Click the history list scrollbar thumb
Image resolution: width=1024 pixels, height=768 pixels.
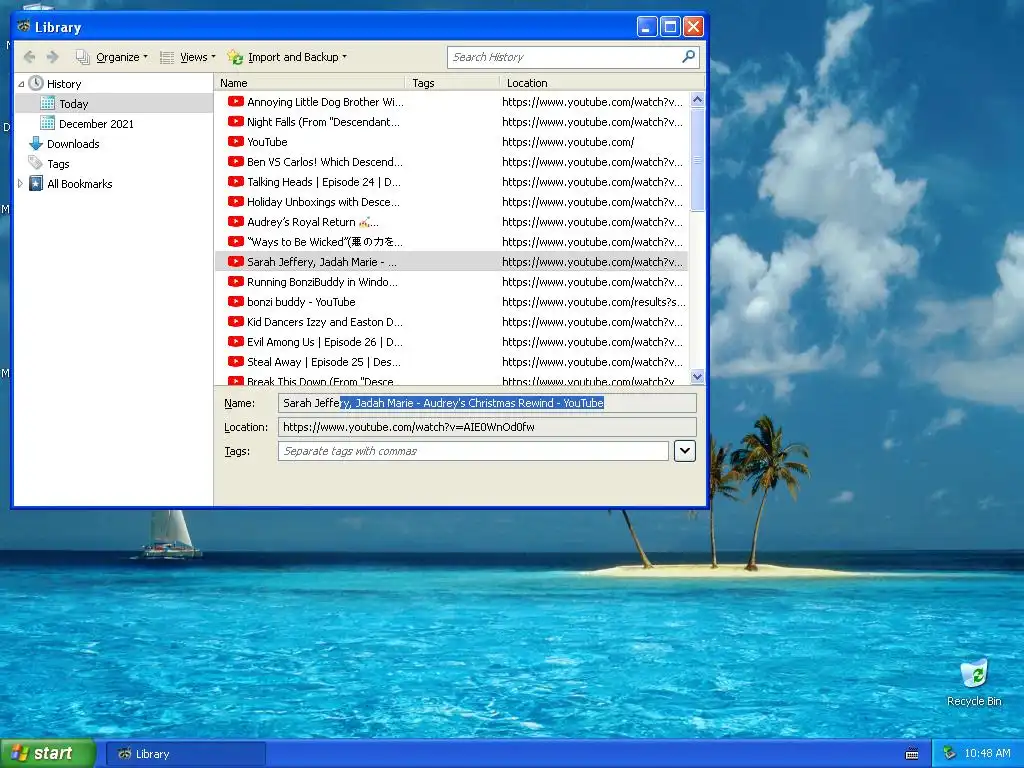point(697,160)
